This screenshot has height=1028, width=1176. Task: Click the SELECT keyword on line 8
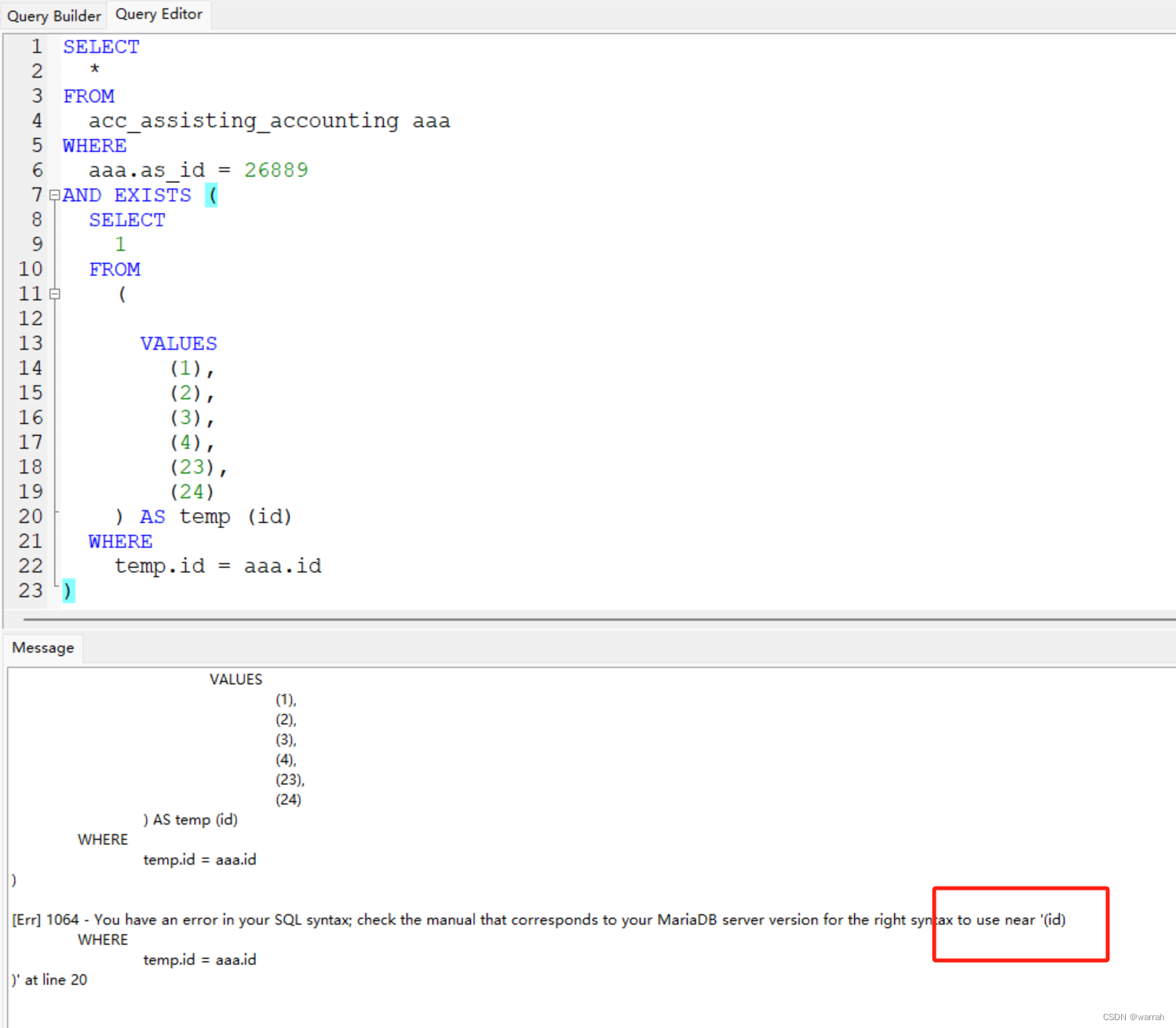pyautogui.click(x=127, y=220)
